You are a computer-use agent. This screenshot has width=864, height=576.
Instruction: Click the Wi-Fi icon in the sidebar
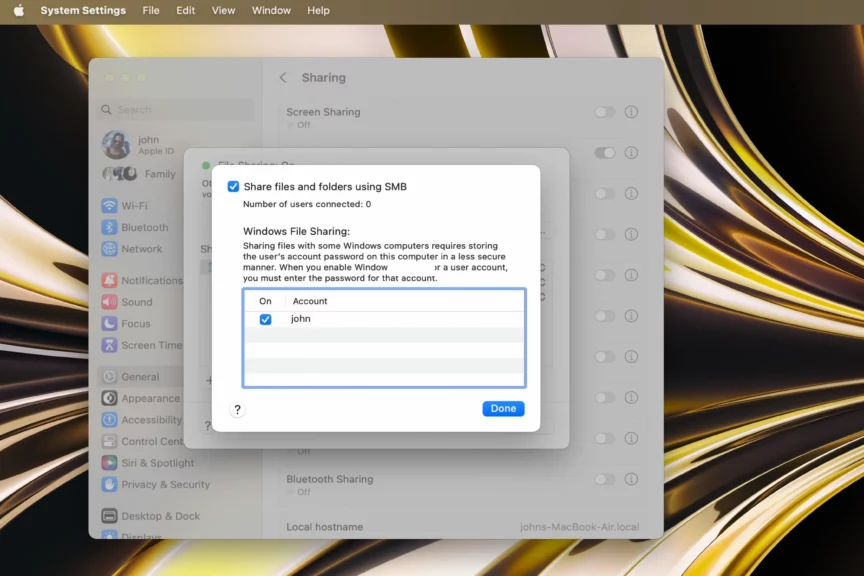109,206
